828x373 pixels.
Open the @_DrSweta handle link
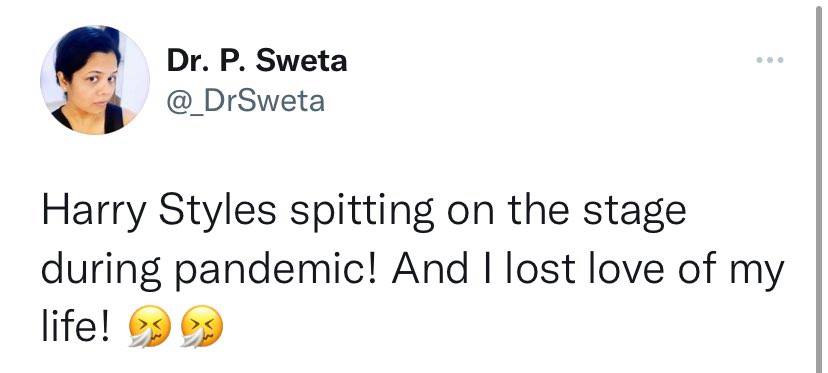point(246,101)
